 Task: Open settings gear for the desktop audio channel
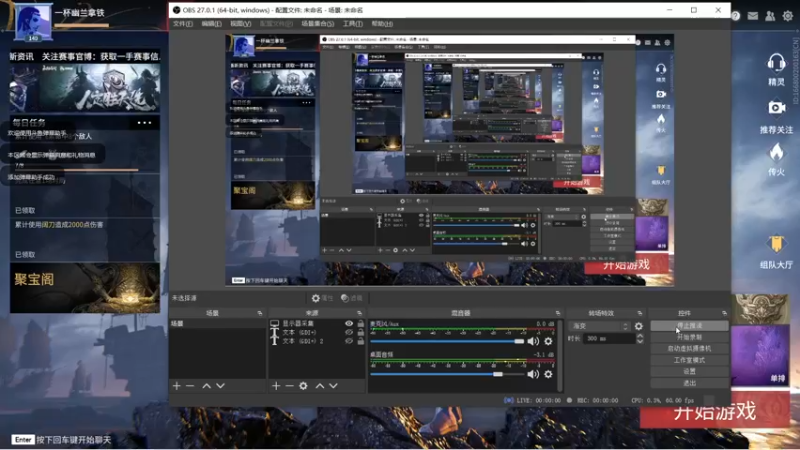(x=548, y=374)
